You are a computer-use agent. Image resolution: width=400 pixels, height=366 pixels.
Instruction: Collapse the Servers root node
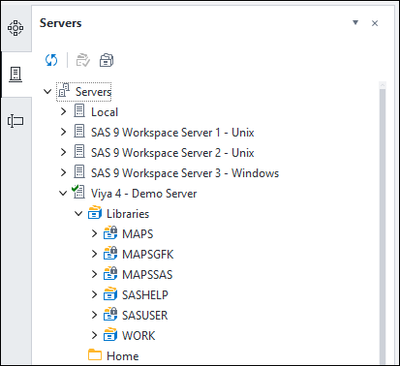48,91
